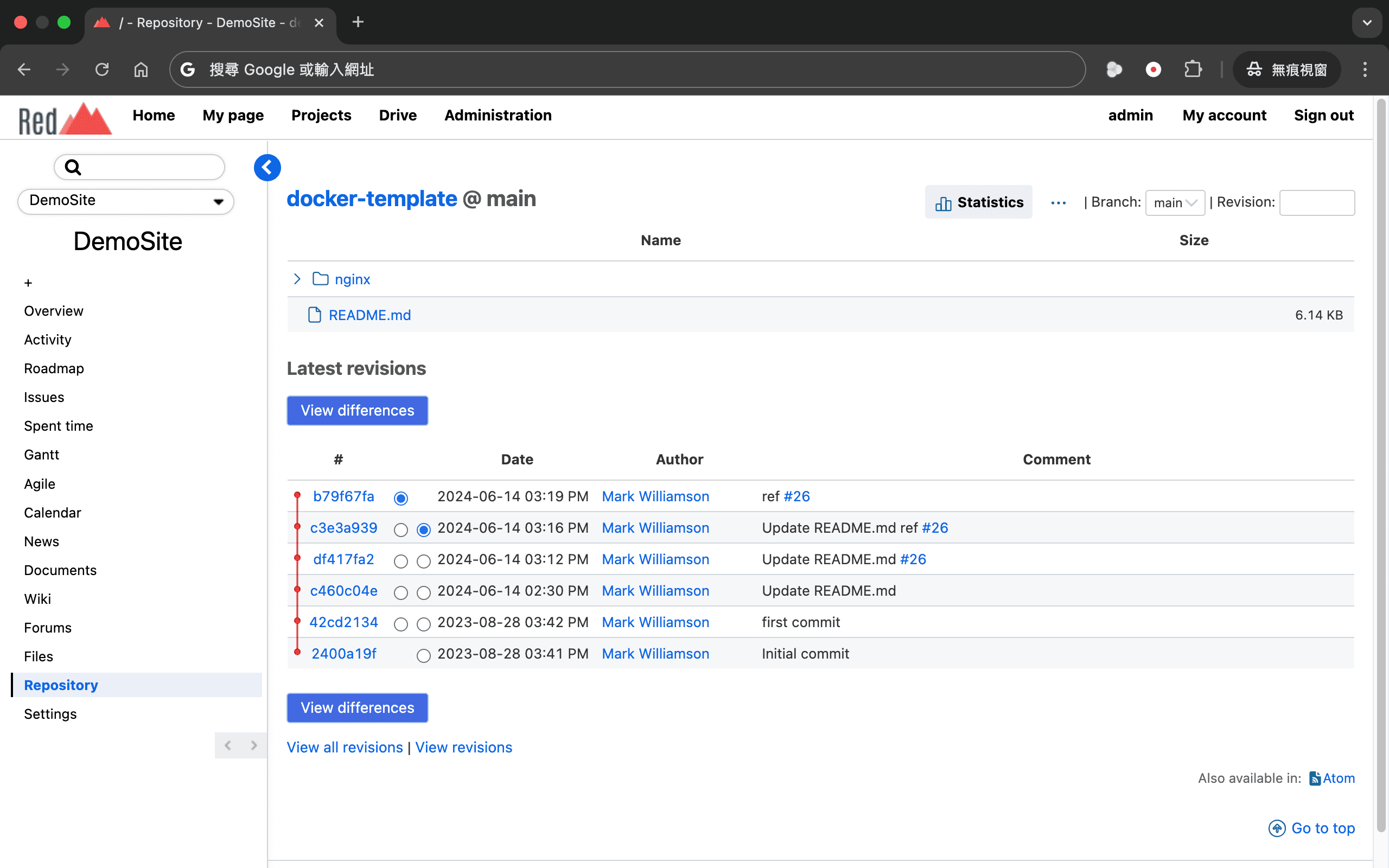Image resolution: width=1389 pixels, height=868 pixels.
Task: Click the search magnifier icon
Action: pyautogui.click(x=73, y=168)
